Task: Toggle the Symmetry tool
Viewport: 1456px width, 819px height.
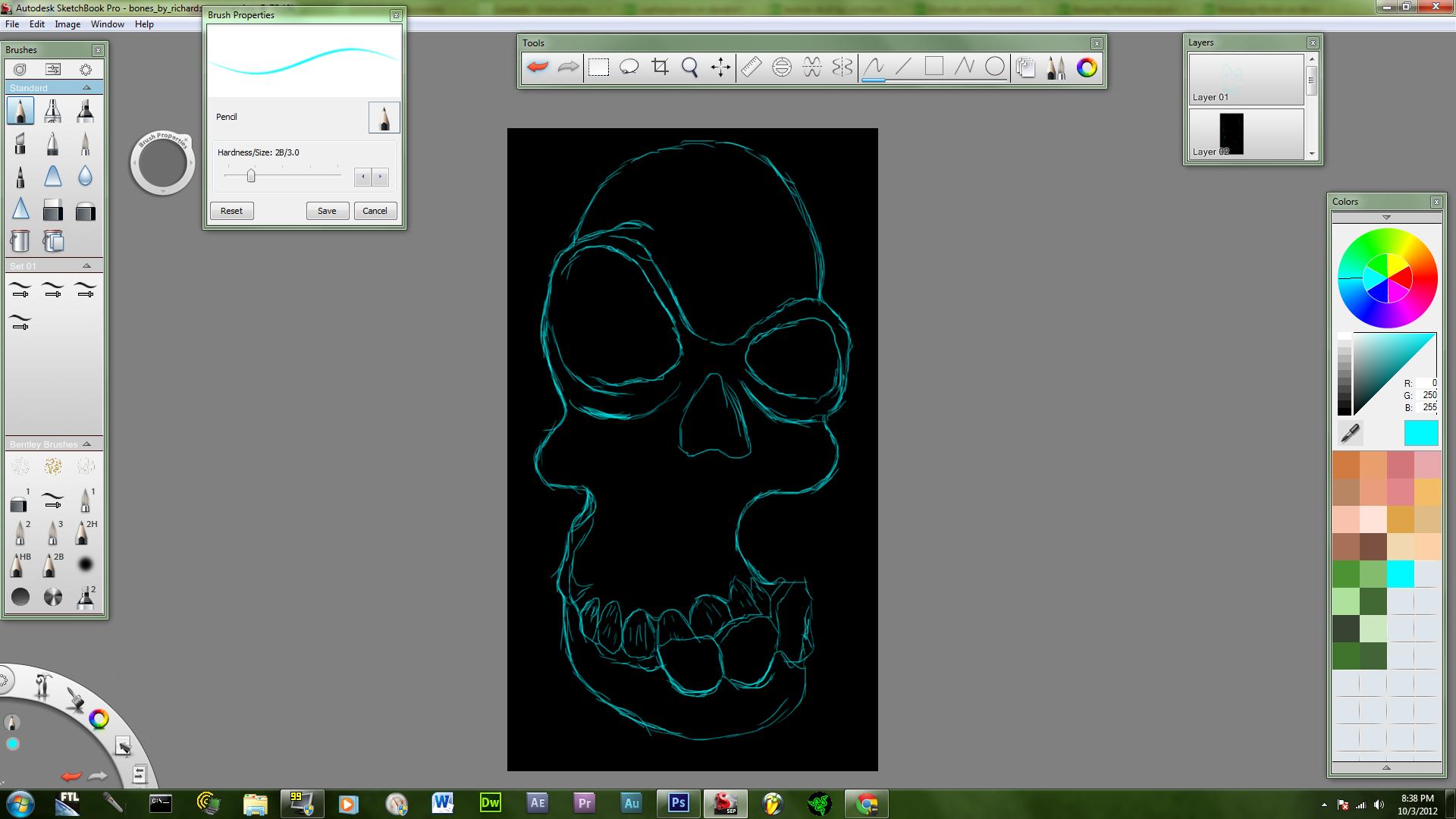Action: tap(843, 67)
